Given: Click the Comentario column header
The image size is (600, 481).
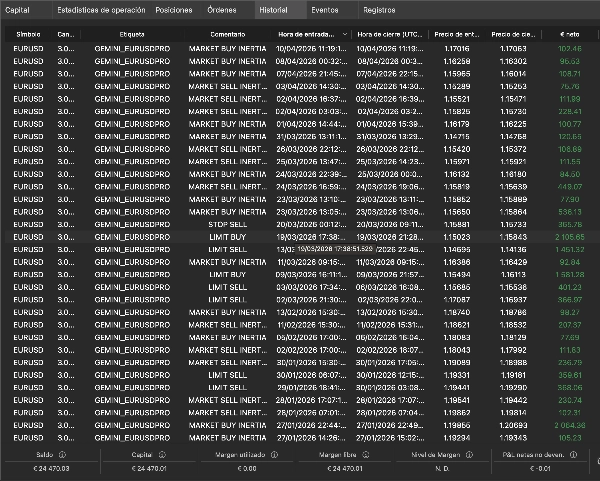Looking at the screenshot, I should pos(226,34).
